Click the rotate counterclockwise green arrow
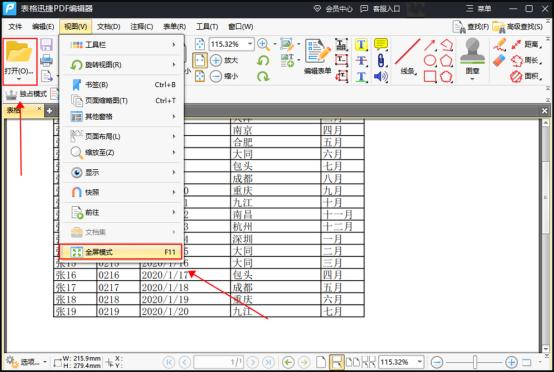The height and width of the screenshot is (372, 554). tap(263, 60)
